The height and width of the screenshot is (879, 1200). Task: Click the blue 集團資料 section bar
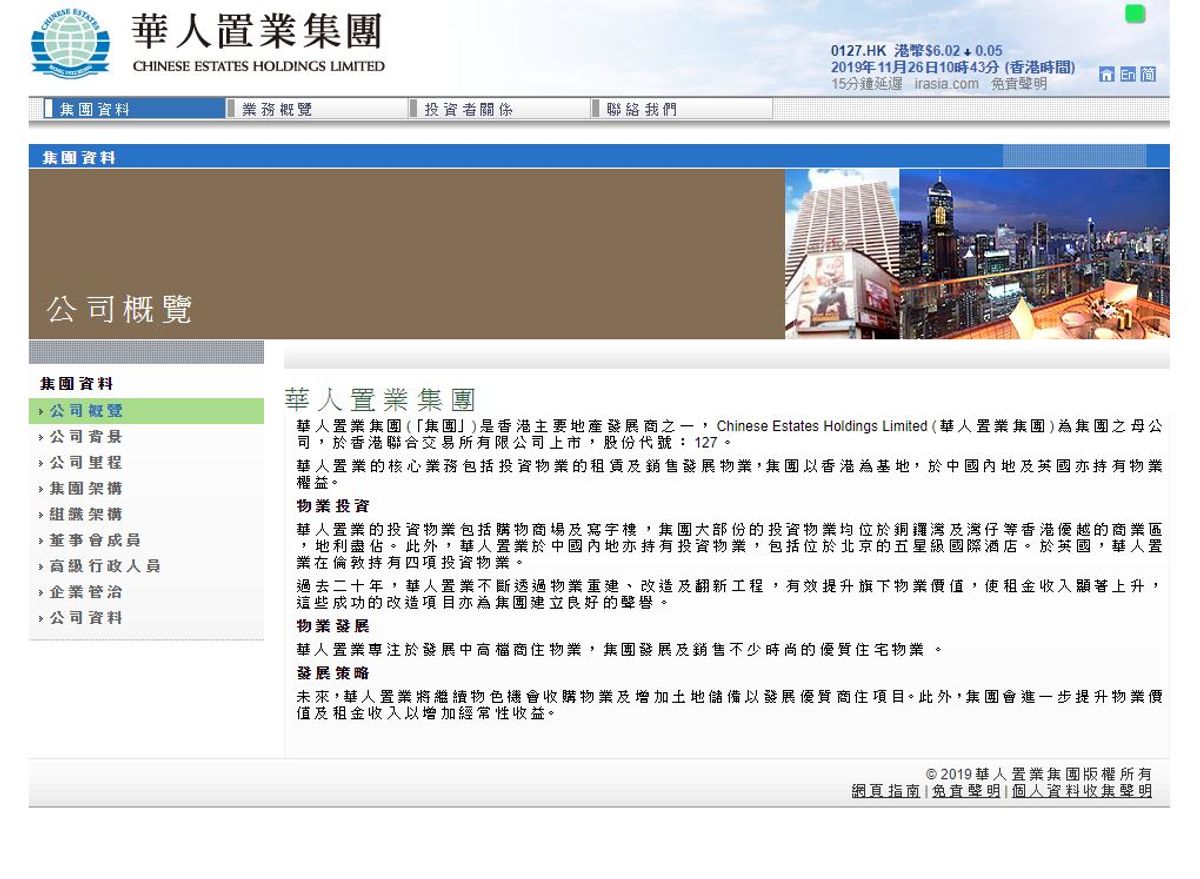click(599, 157)
